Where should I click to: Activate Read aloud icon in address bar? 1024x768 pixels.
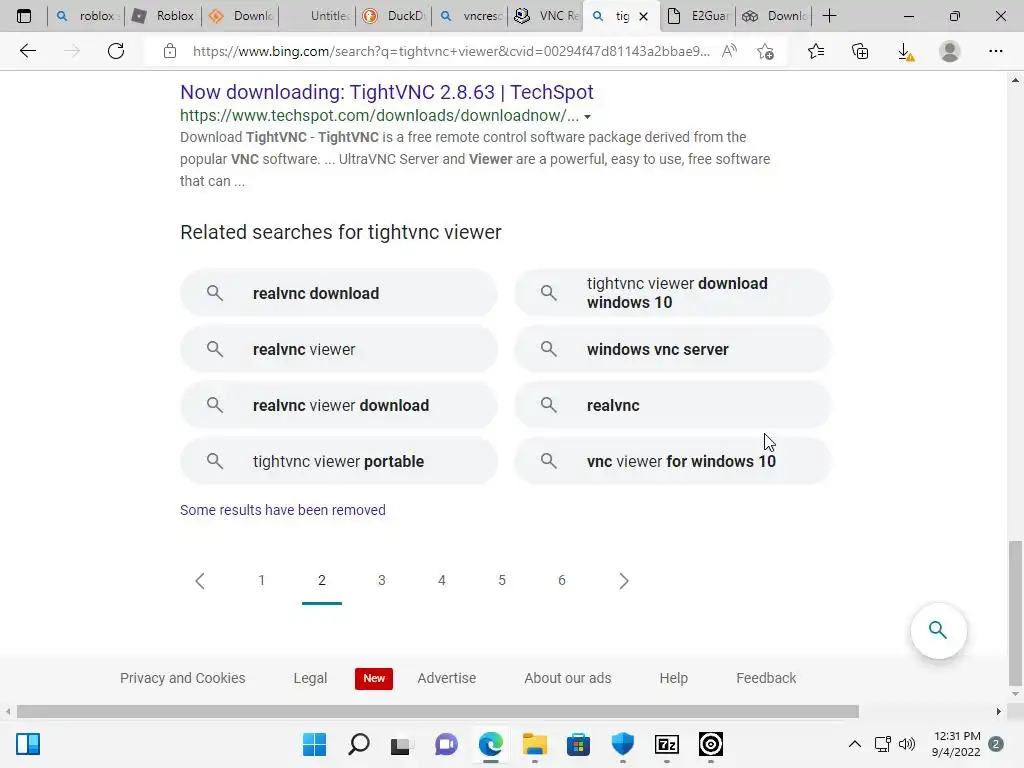pyautogui.click(x=729, y=51)
